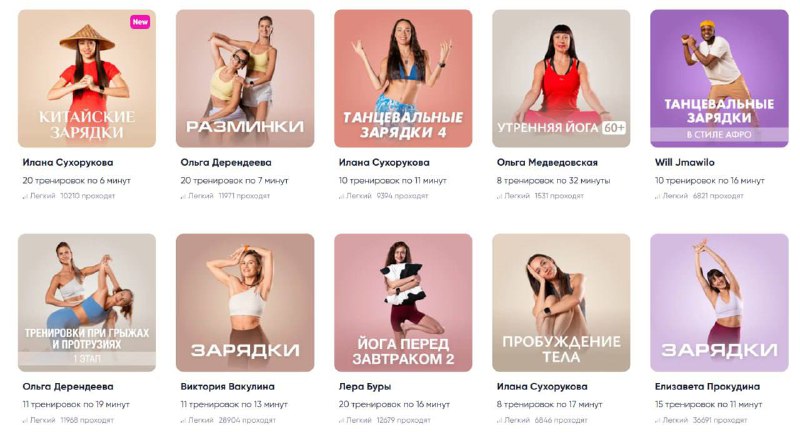Open Утренняя йога 60+ program image
Image resolution: width=800 pixels, height=434 pixels.
click(x=561, y=79)
